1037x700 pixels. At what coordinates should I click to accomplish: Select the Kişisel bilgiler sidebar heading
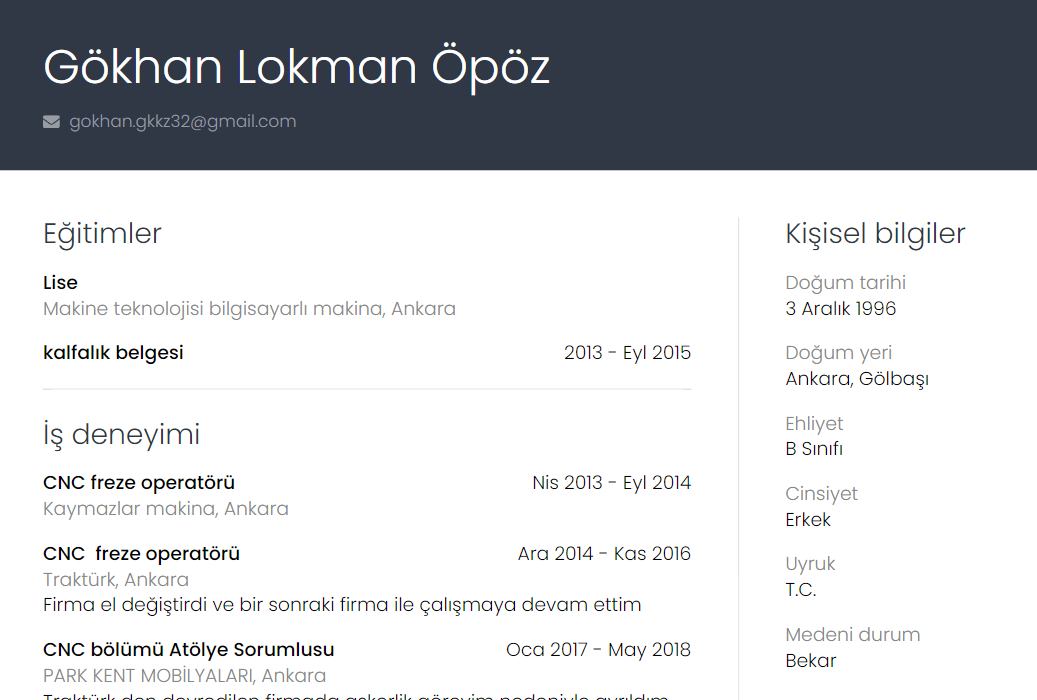[875, 234]
